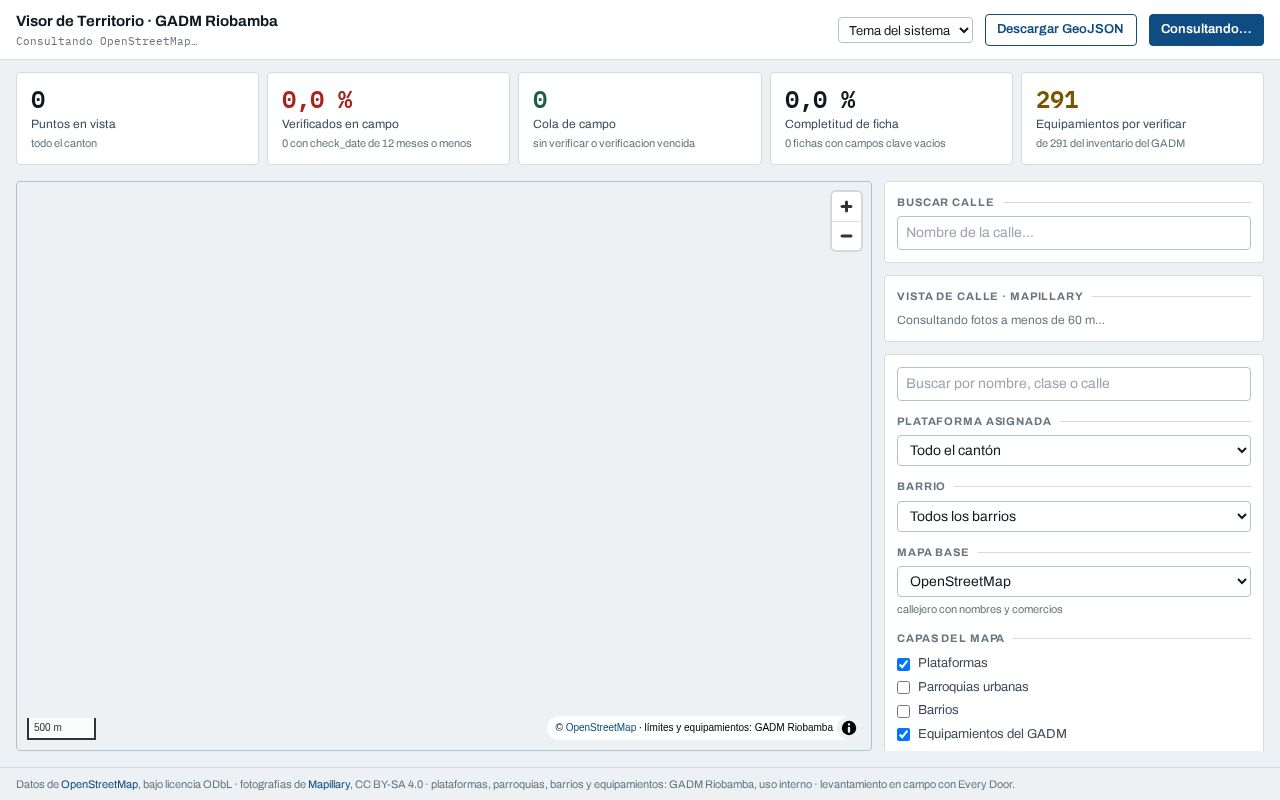The width and height of the screenshot is (1280, 800).
Task: Expand the Barrio selector
Action: point(1073,516)
